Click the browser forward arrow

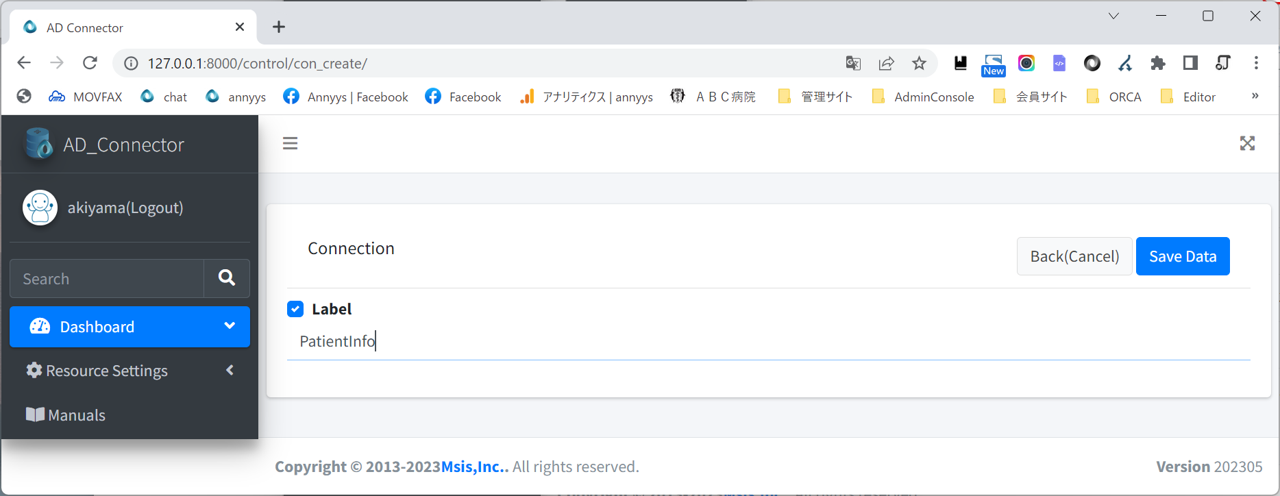[x=57, y=63]
